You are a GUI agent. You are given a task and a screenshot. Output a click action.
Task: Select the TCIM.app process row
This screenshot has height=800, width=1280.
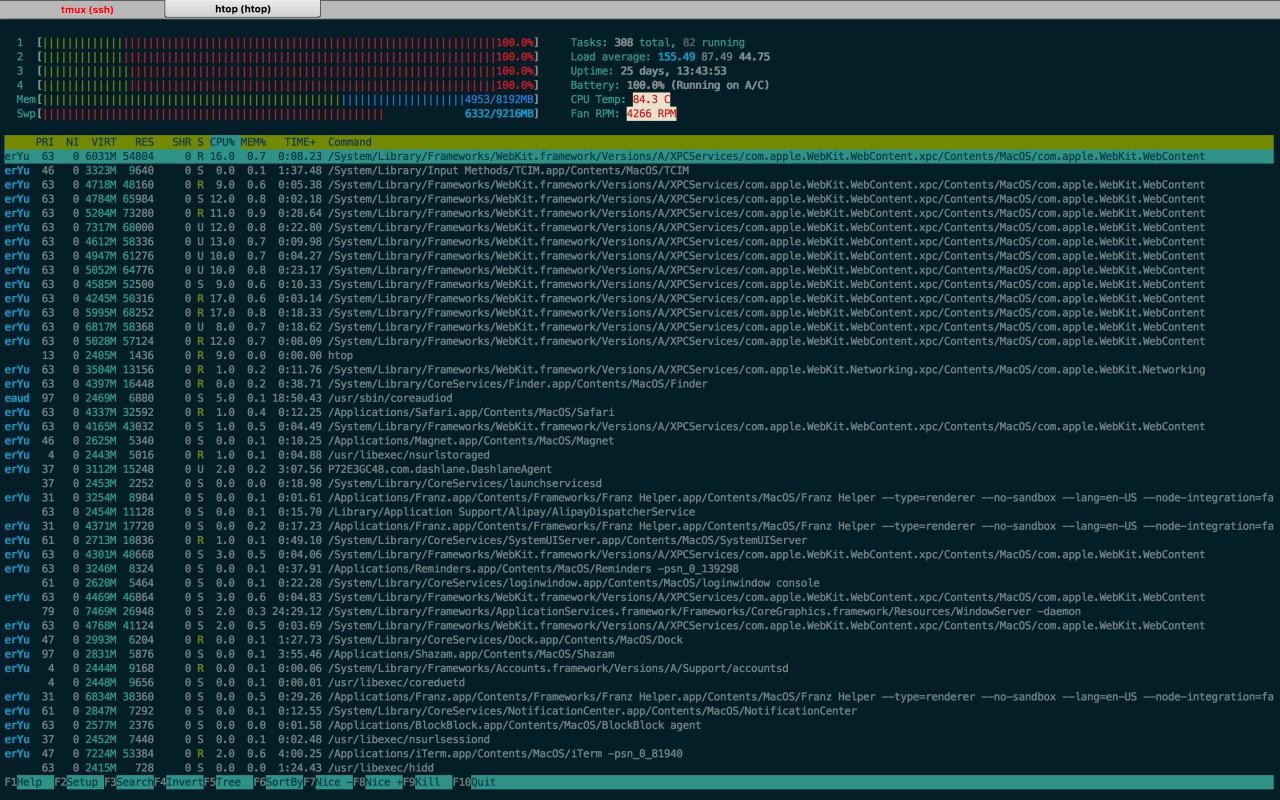tap(640, 171)
